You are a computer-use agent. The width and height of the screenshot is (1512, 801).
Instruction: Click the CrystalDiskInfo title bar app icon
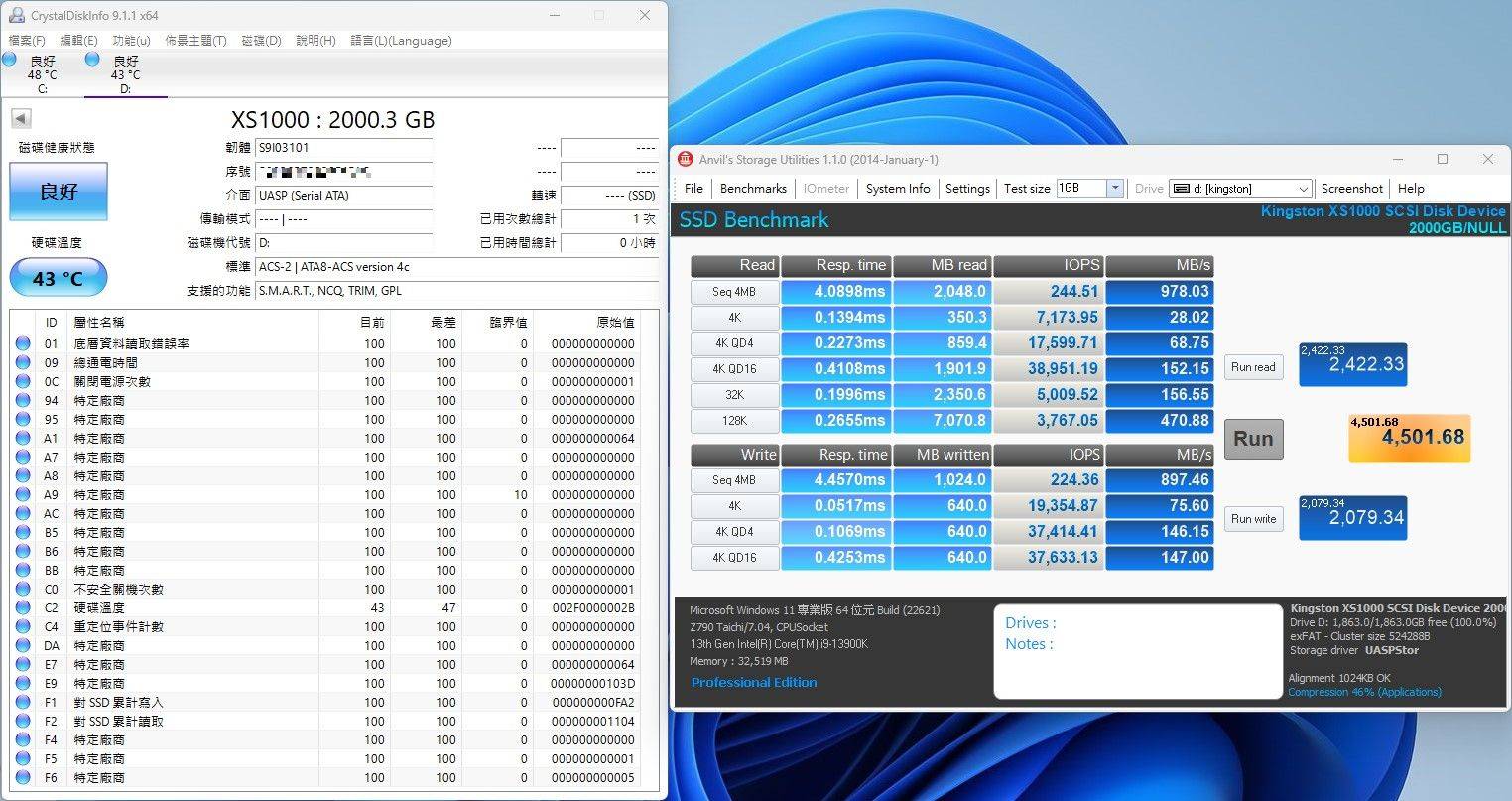pyautogui.click(x=16, y=16)
